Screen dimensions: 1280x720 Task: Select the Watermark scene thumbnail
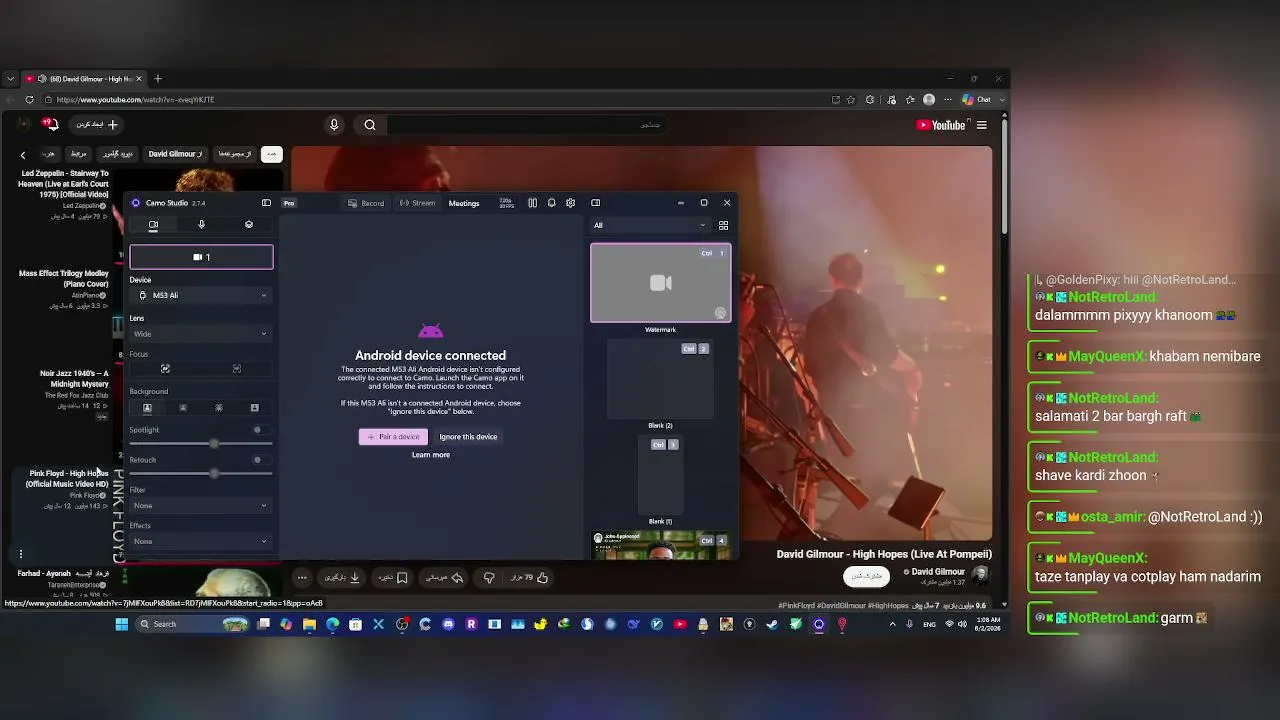pos(661,284)
